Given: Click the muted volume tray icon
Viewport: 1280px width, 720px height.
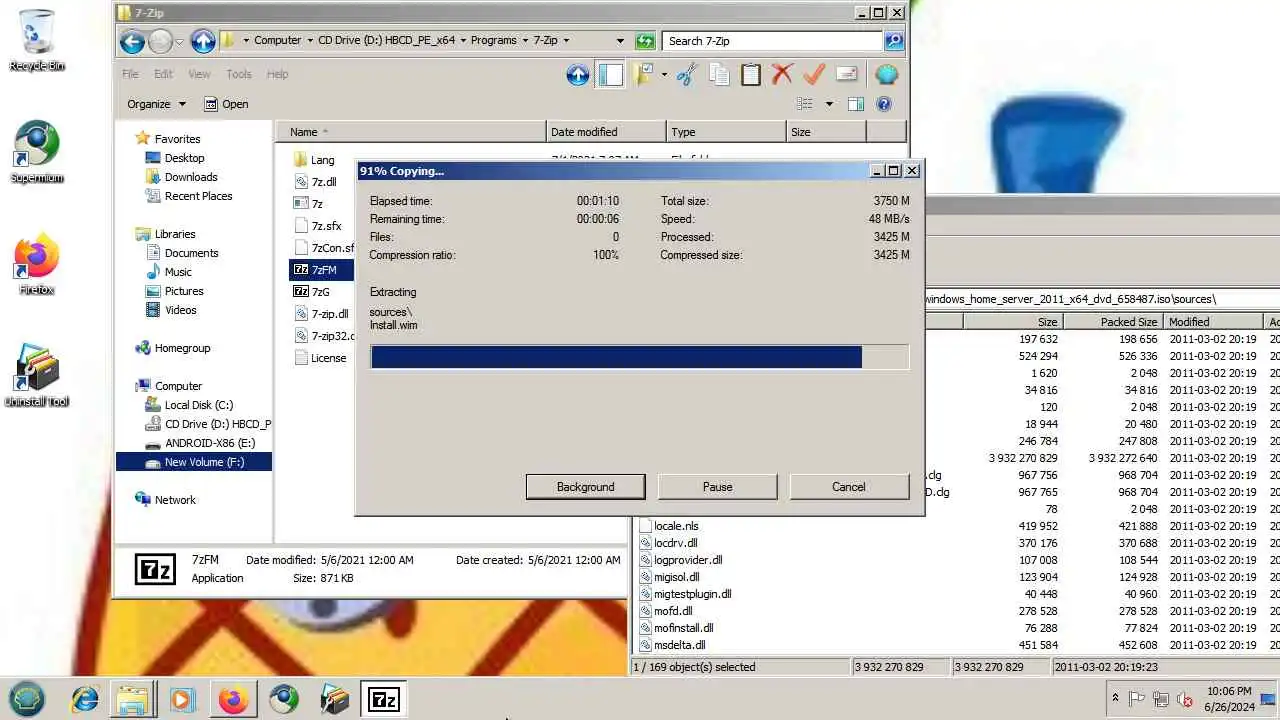Looking at the screenshot, I should point(1185,699).
